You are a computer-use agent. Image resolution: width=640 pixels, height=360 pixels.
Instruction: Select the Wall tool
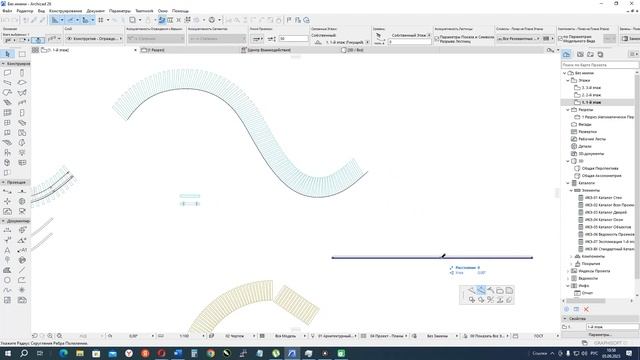[x=7, y=73]
